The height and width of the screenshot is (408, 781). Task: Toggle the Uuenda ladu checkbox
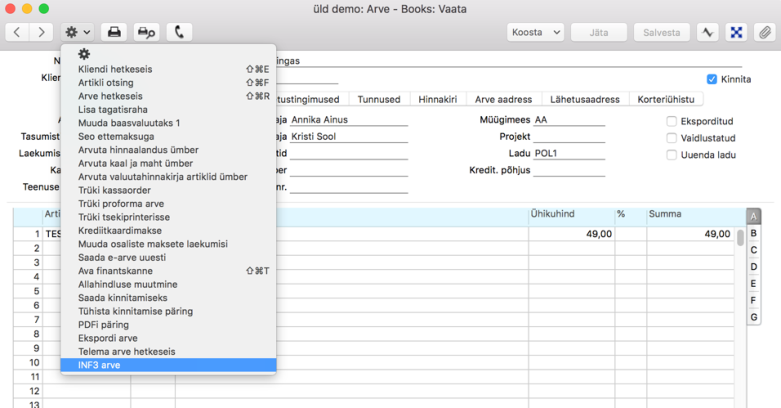click(x=671, y=155)
